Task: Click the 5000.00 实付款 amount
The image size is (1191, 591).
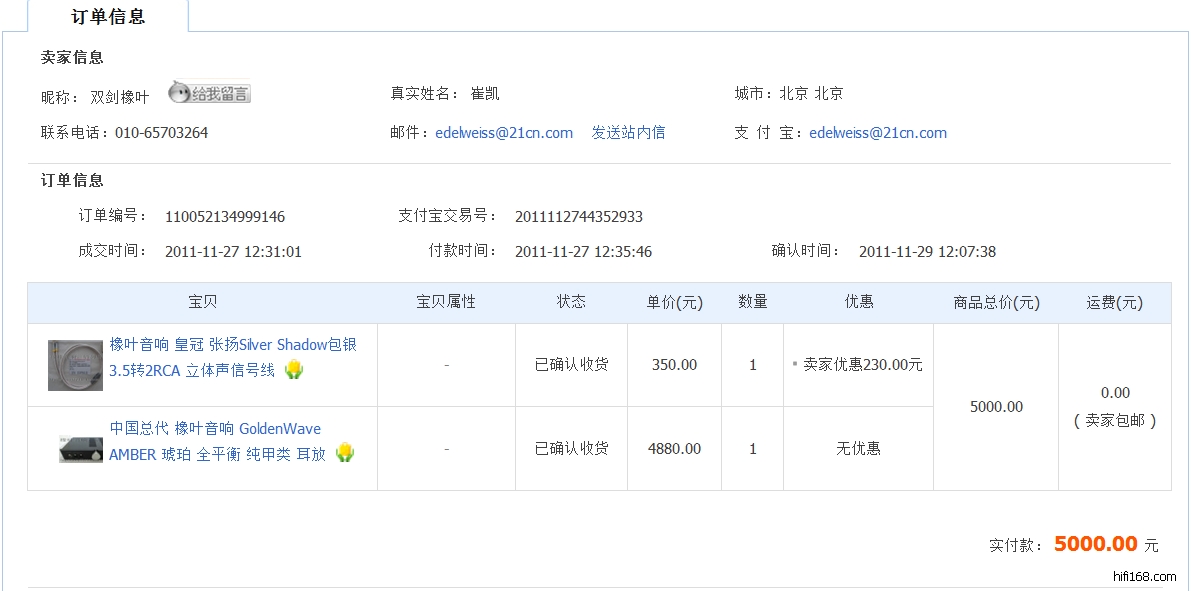Action: (x=1095, y=544)
